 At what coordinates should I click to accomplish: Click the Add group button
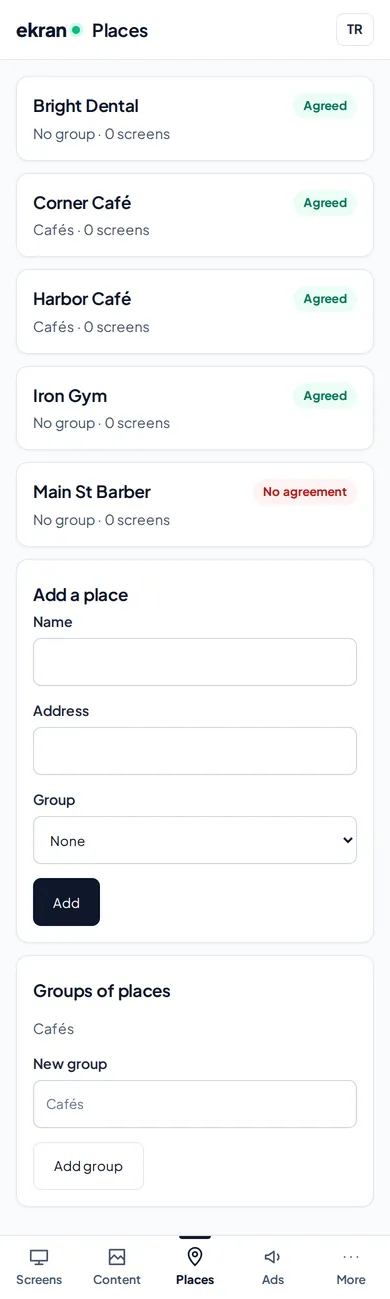pyautogui.click(x=88, y=1166)
